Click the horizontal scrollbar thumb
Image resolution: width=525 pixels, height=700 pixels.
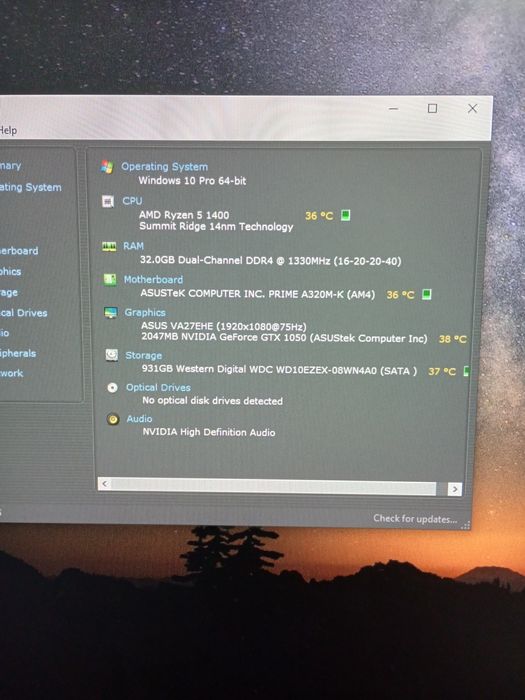click(x=274, y=487)
